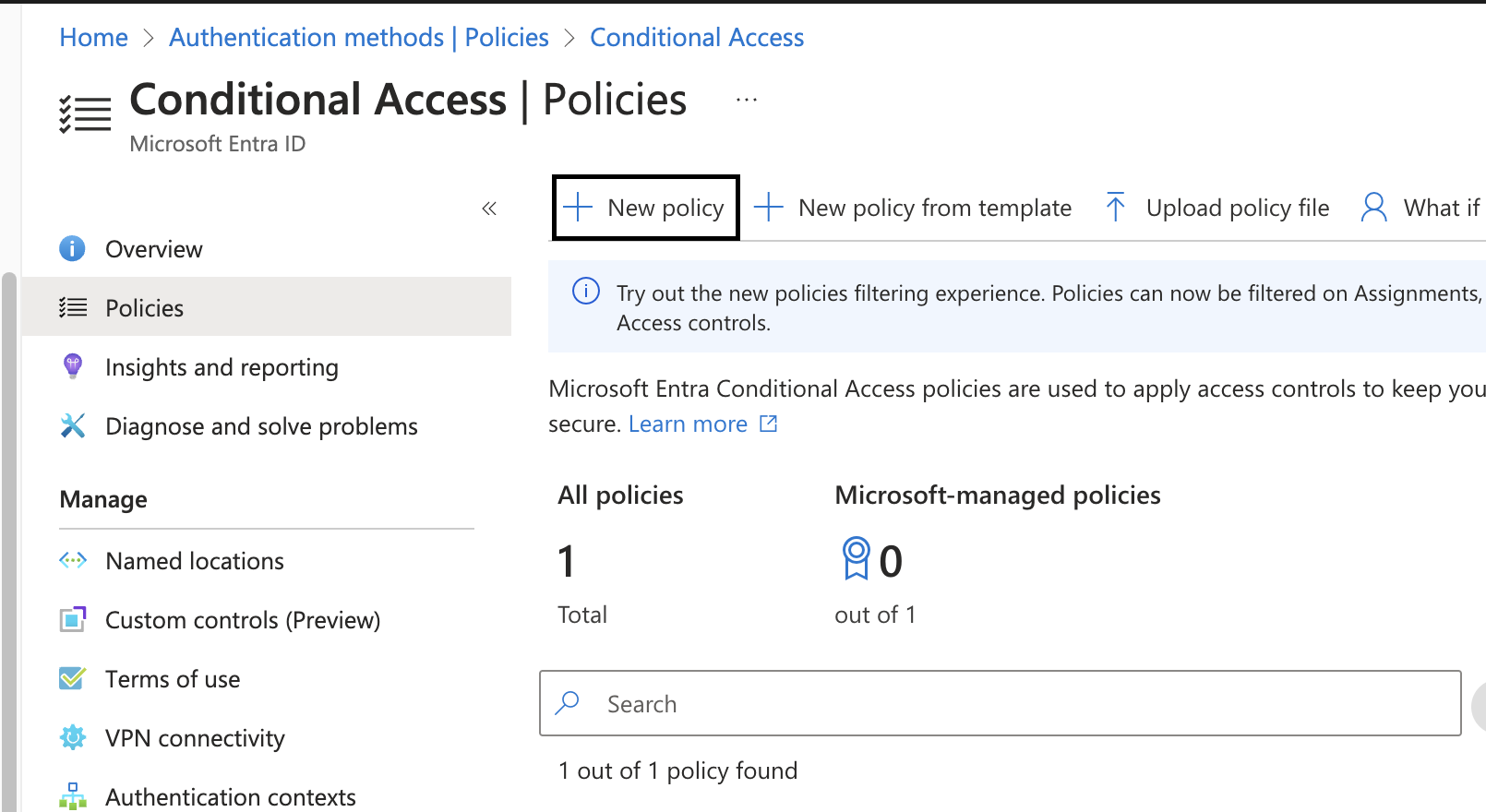
Task: Open the What if tool
Action: coord(1420,208)
